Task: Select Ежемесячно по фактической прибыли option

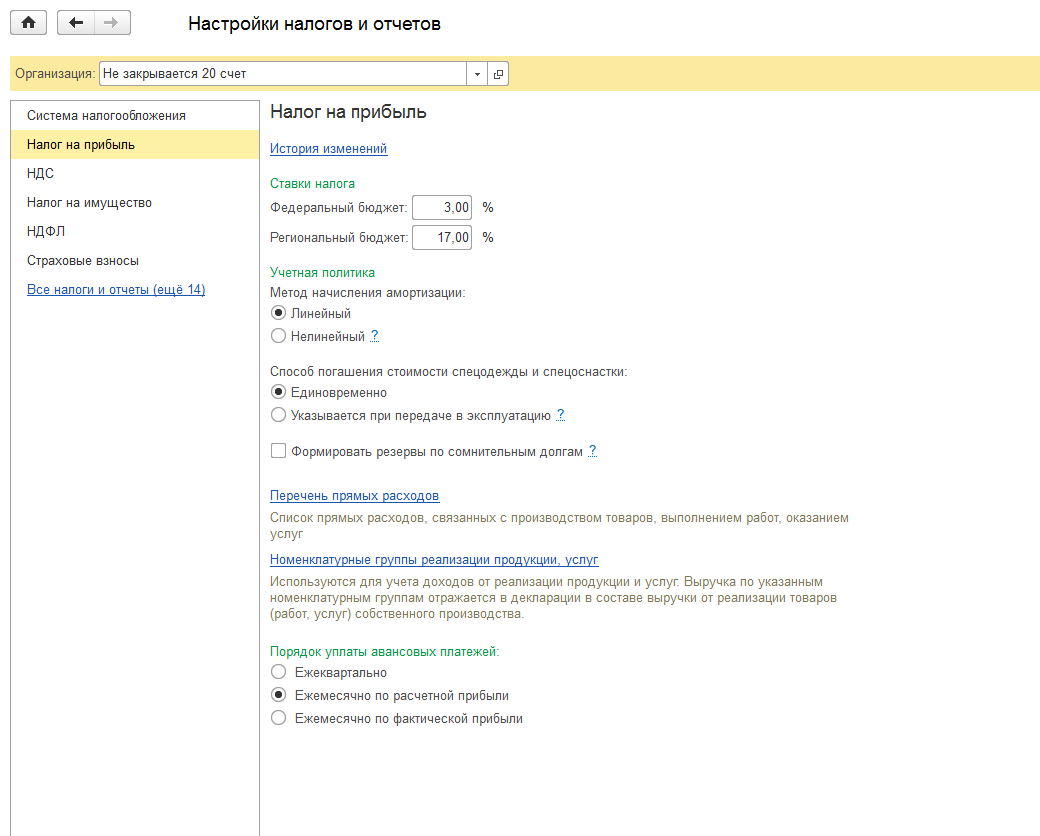Action: click(x=279, y=718)
